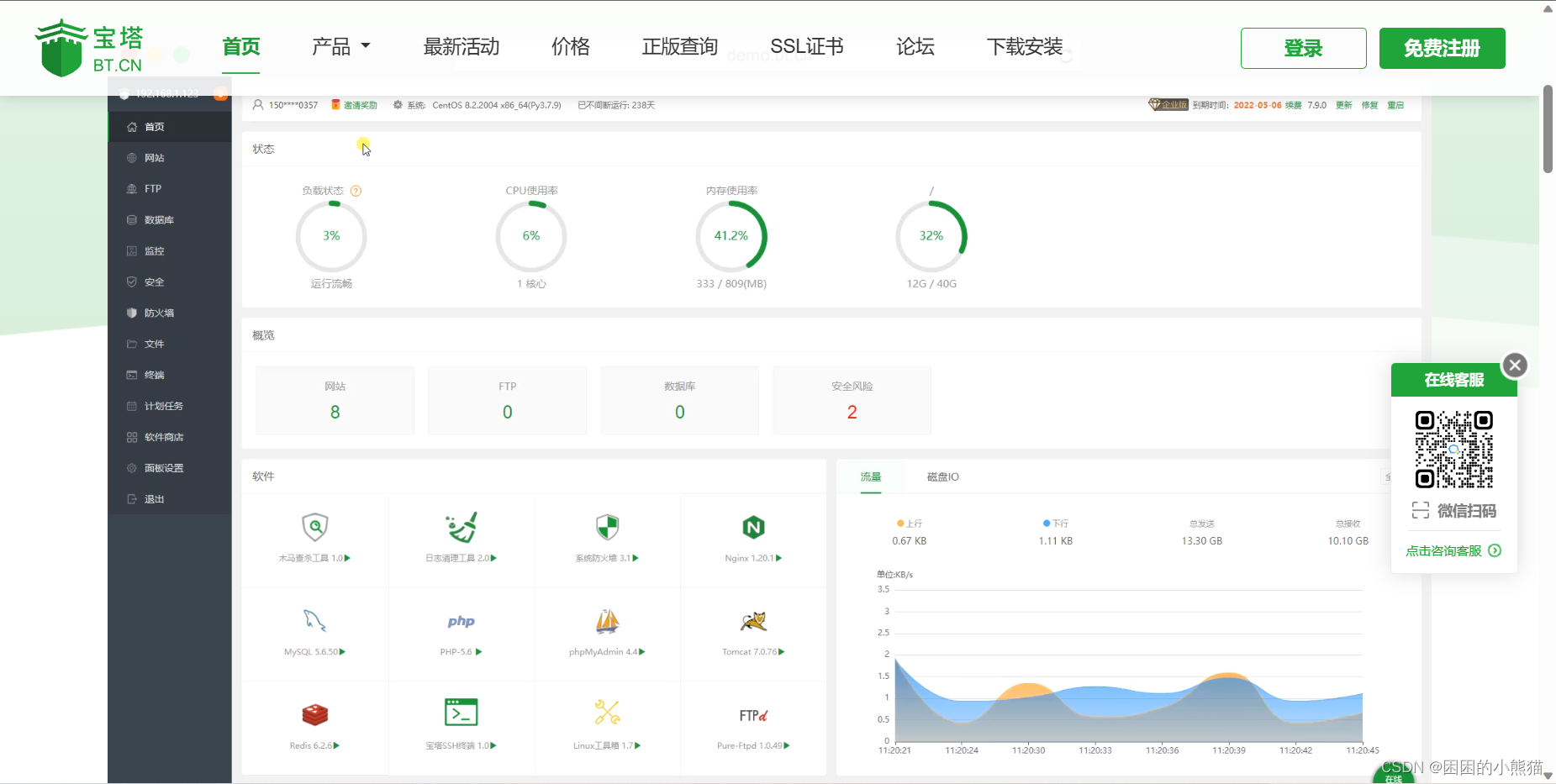Click 点击咨询客服 link

click(1453, 551)
